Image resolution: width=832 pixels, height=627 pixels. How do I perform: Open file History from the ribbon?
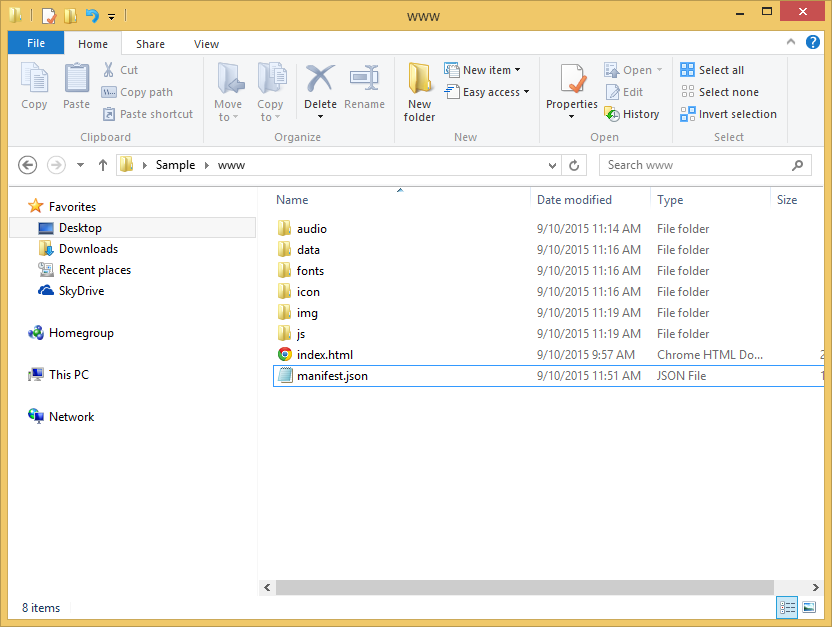pyautogui.click(x=631, y=114)
